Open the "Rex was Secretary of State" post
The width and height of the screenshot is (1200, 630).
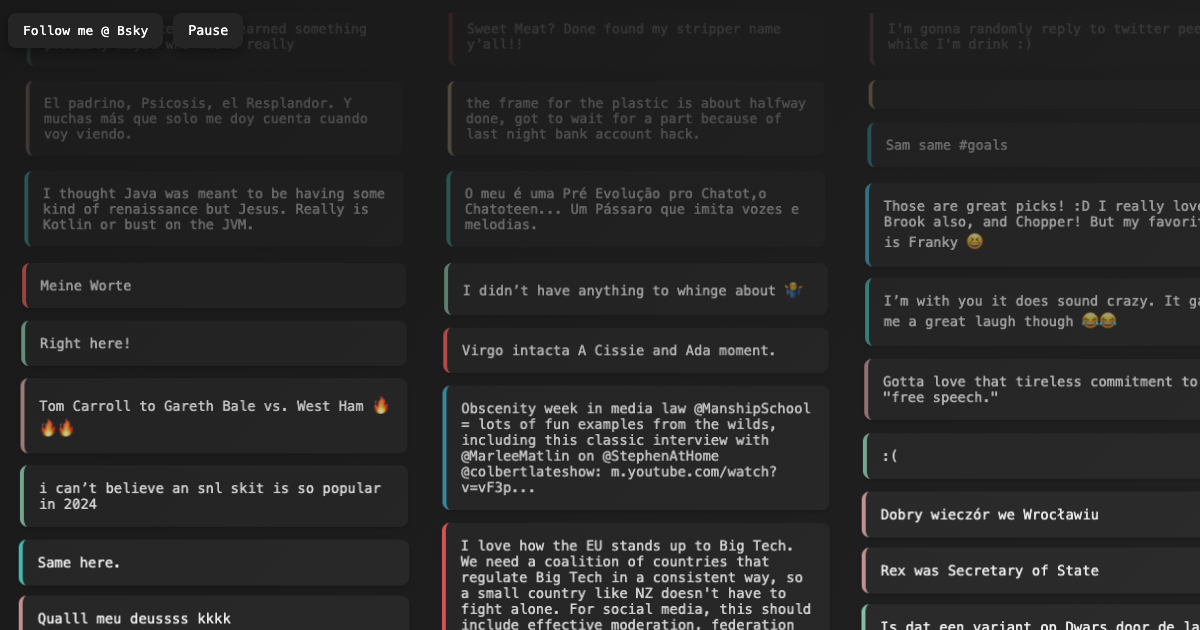pyautogui.click(x=1030, y=571)
